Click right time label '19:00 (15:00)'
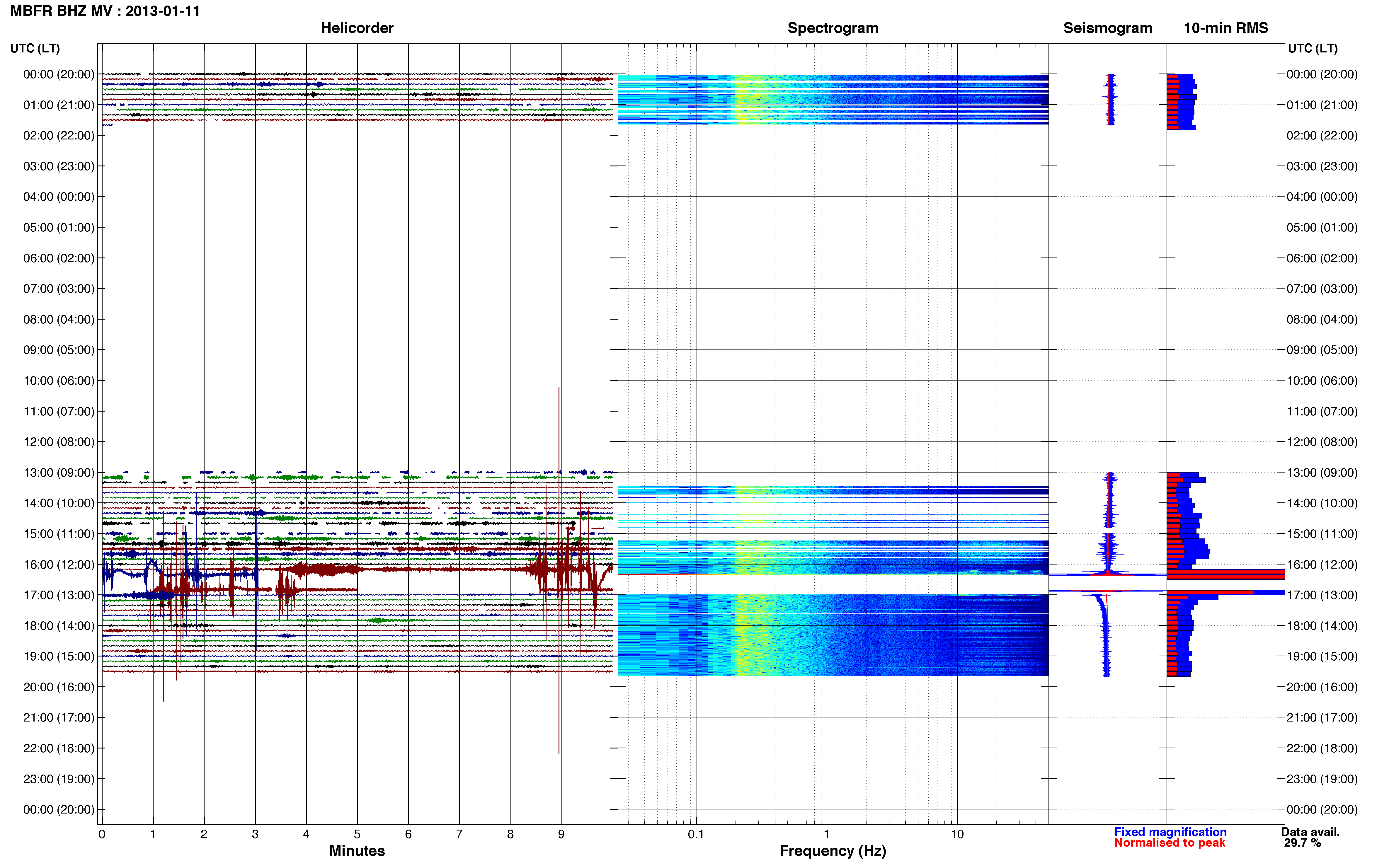This screenshot has width=1389, height=868. pyautogui.click(x=1322, y=656)
